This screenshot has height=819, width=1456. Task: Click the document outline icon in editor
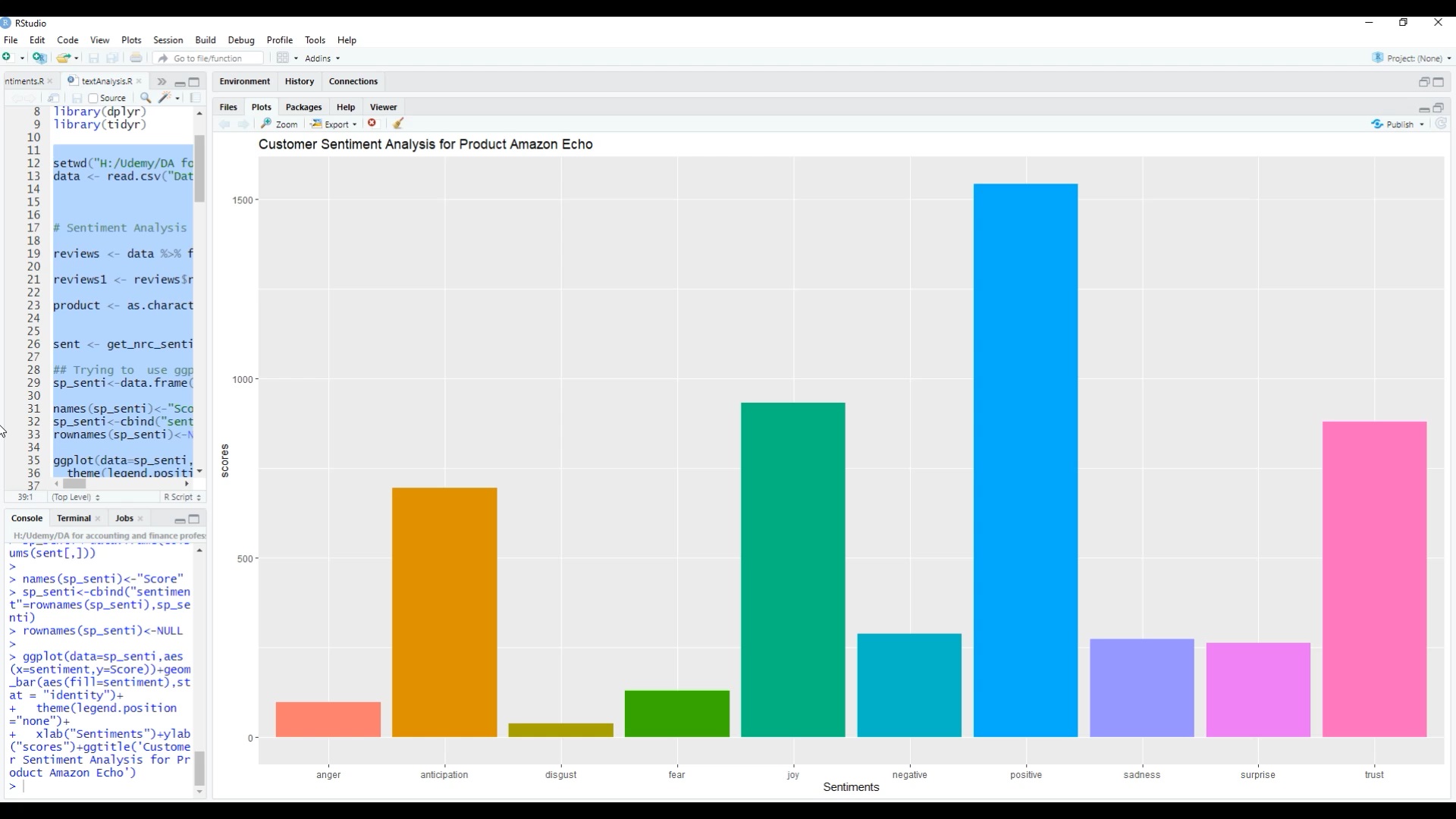click(x=196, y=98)
